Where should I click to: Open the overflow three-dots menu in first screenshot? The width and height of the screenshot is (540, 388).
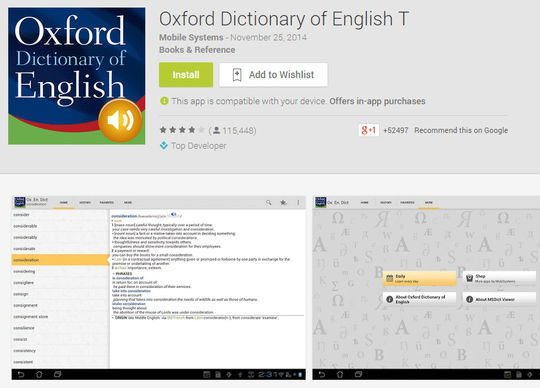(x=298, y=202)
